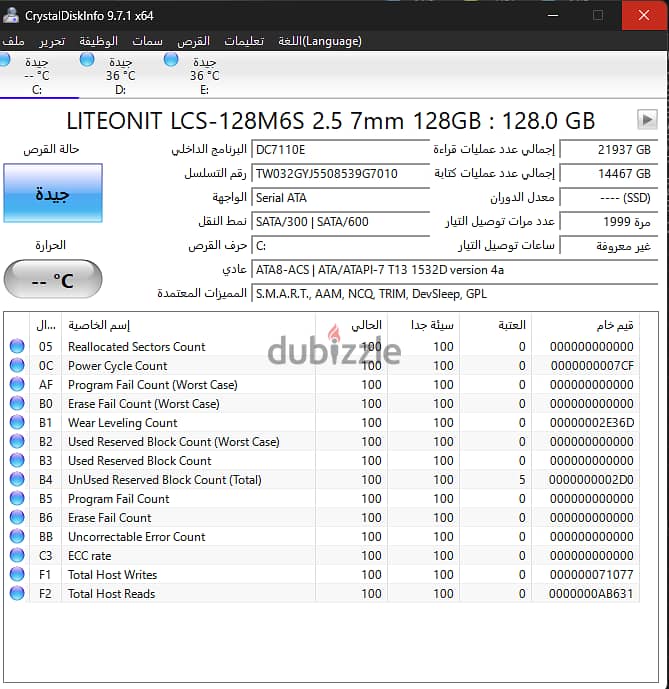Open the اللغة (Language) menu
The height and width of the screenshot is (689, 669).
(320, 41)
